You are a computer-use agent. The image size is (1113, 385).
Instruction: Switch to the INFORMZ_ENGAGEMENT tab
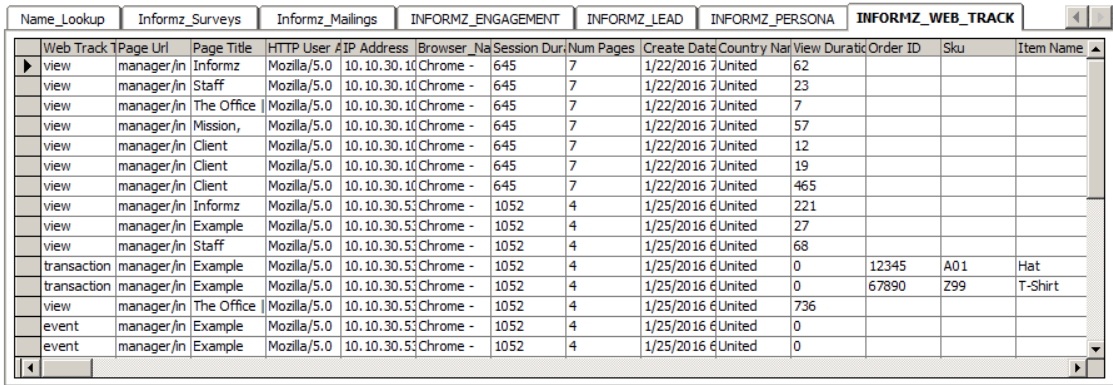coord(485,18)
